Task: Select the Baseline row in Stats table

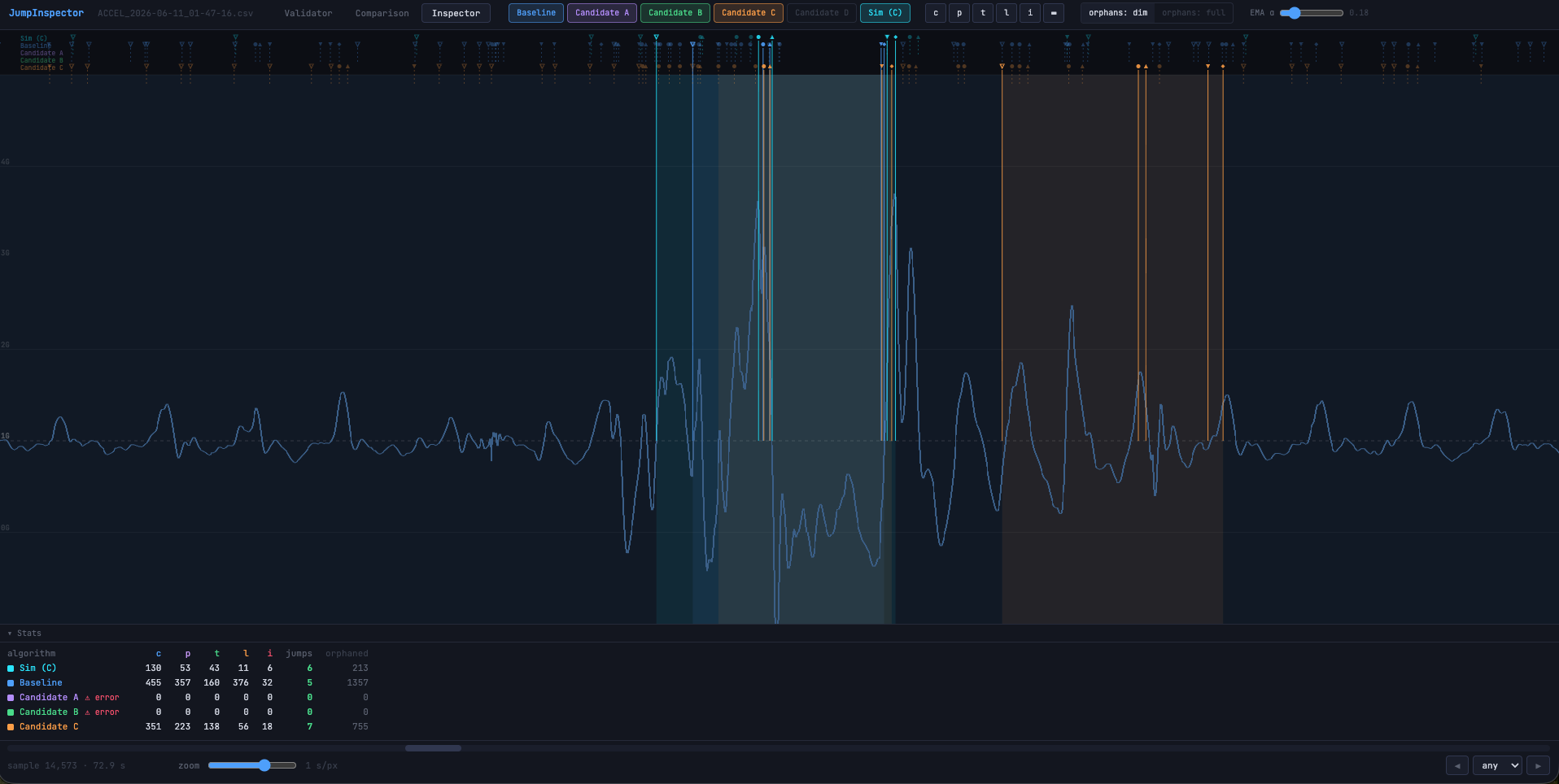Action: (188, 683)
